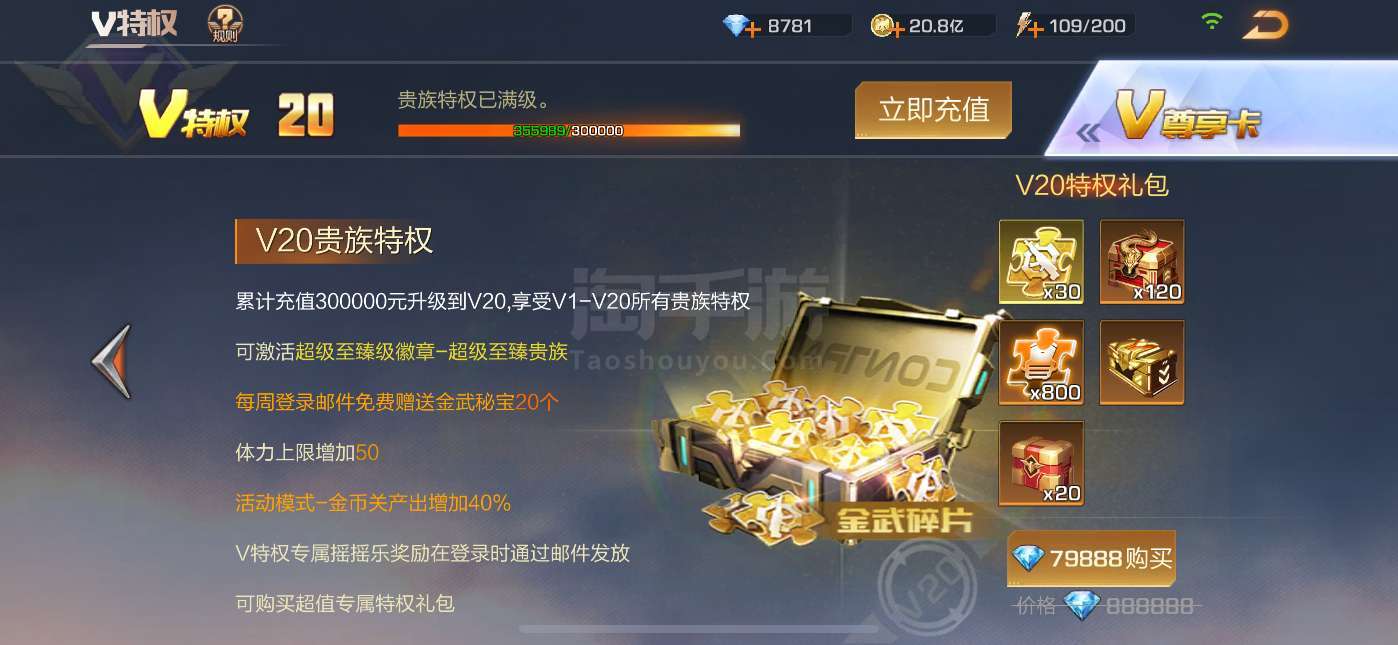Go to the previous V privilege level

pos(111,362)
